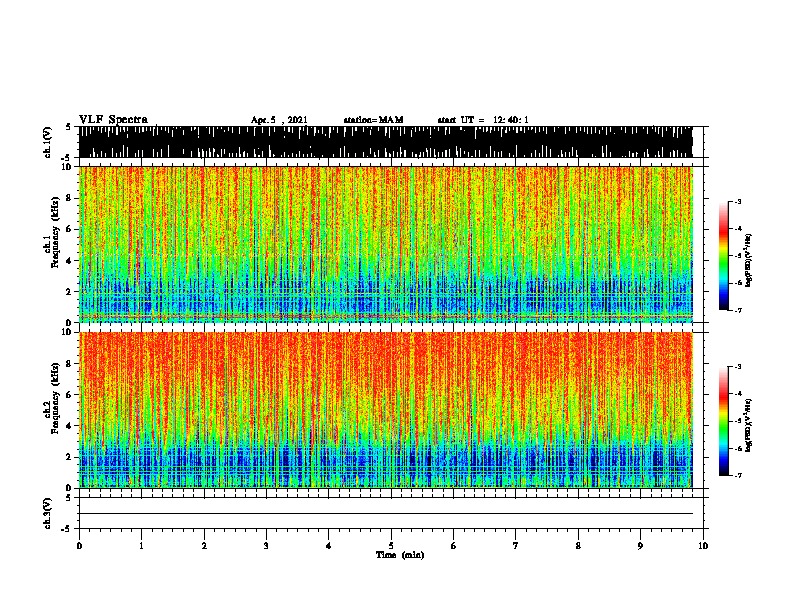Click the 'station=MAM' header label
This screenshot has width=792, height=612.
pyautogui.click(x=373, y=120)
